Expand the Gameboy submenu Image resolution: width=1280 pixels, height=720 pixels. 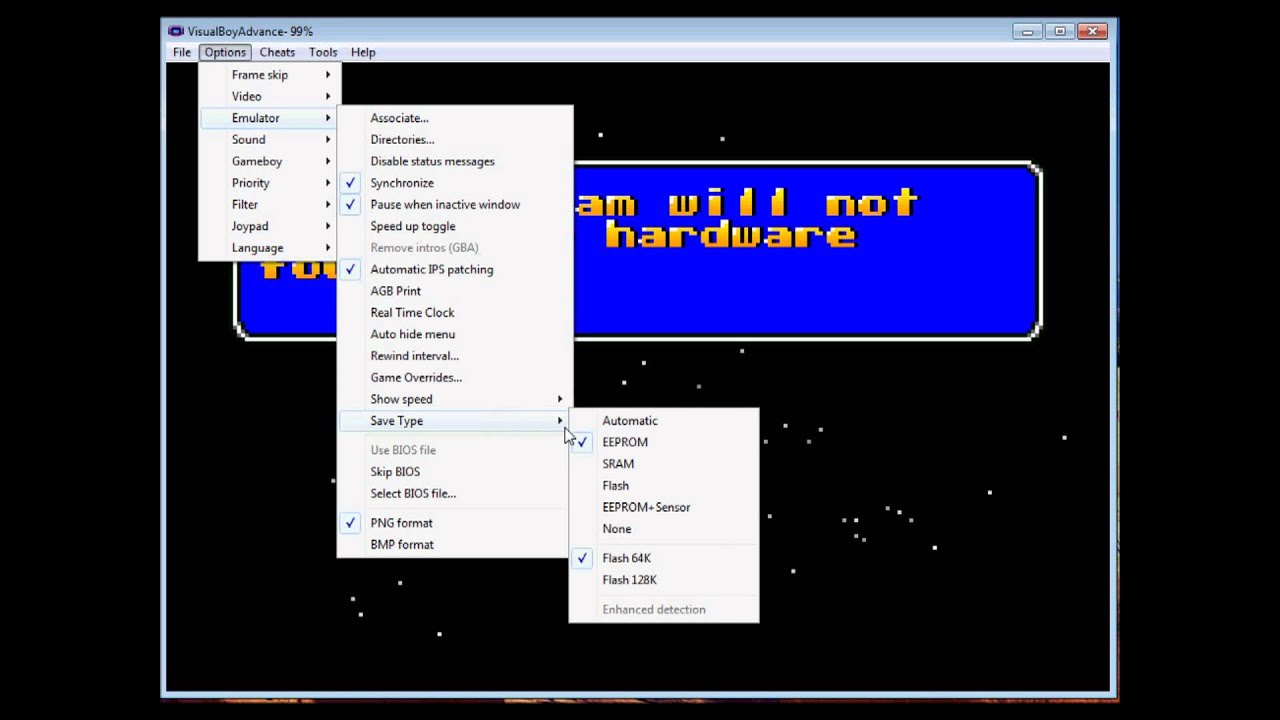[x=270, y=161]
